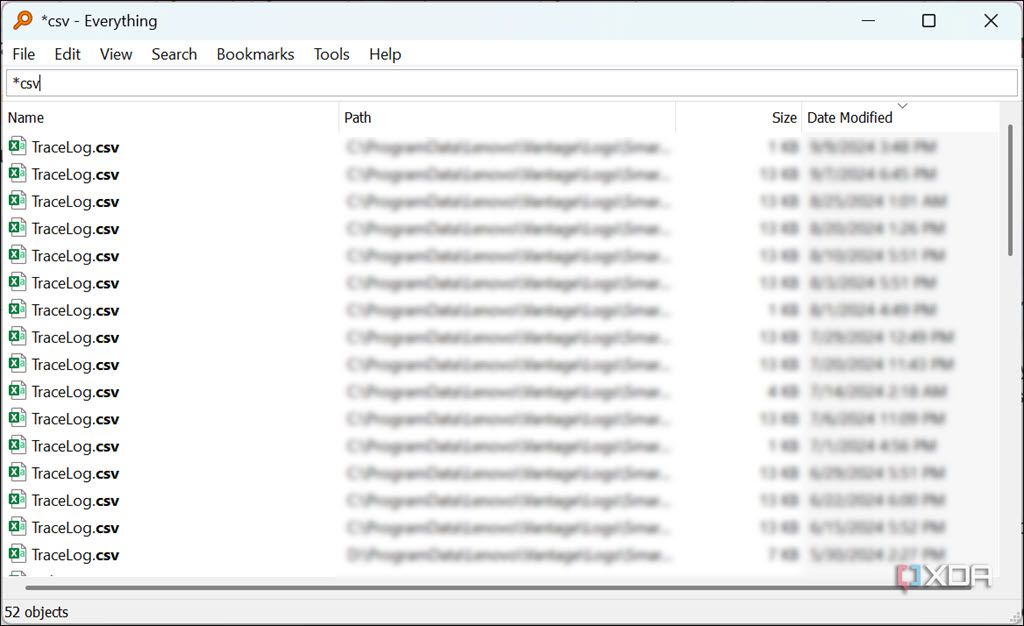Click the CSV icon on the tenth TraceLog row
Image resolution: width=1024 pixels, height=626 pixels.
click(16, 391)
